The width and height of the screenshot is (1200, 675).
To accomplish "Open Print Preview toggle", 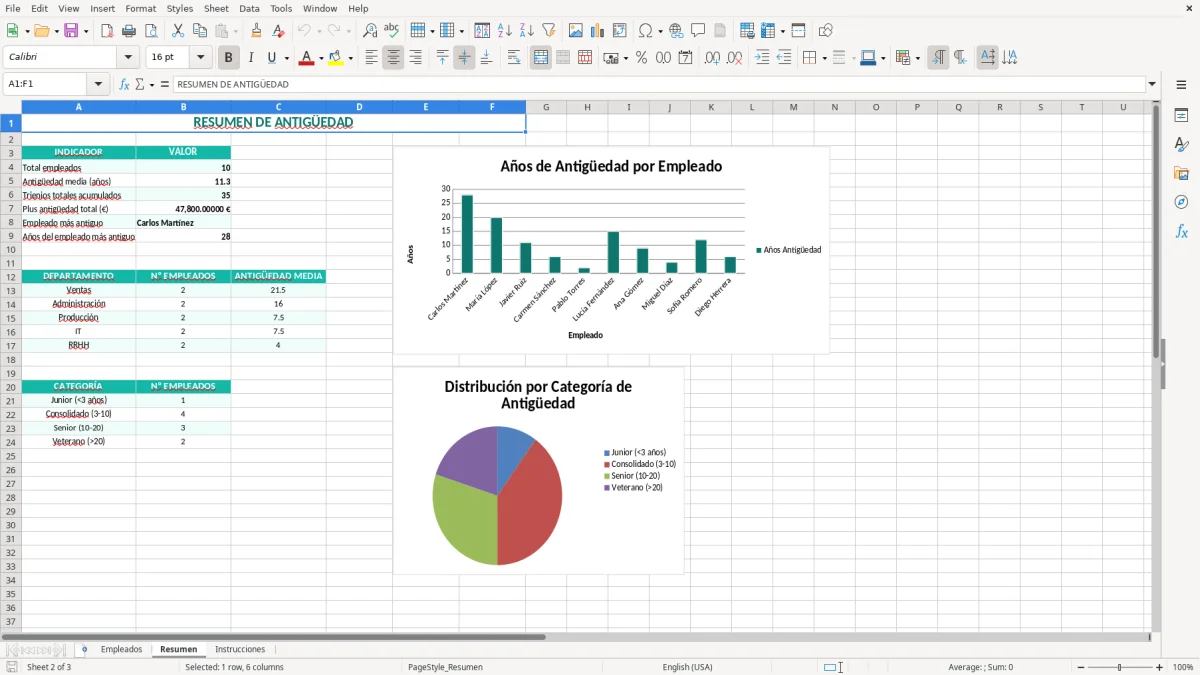I will pyautogui.click(x=150, y=31).
